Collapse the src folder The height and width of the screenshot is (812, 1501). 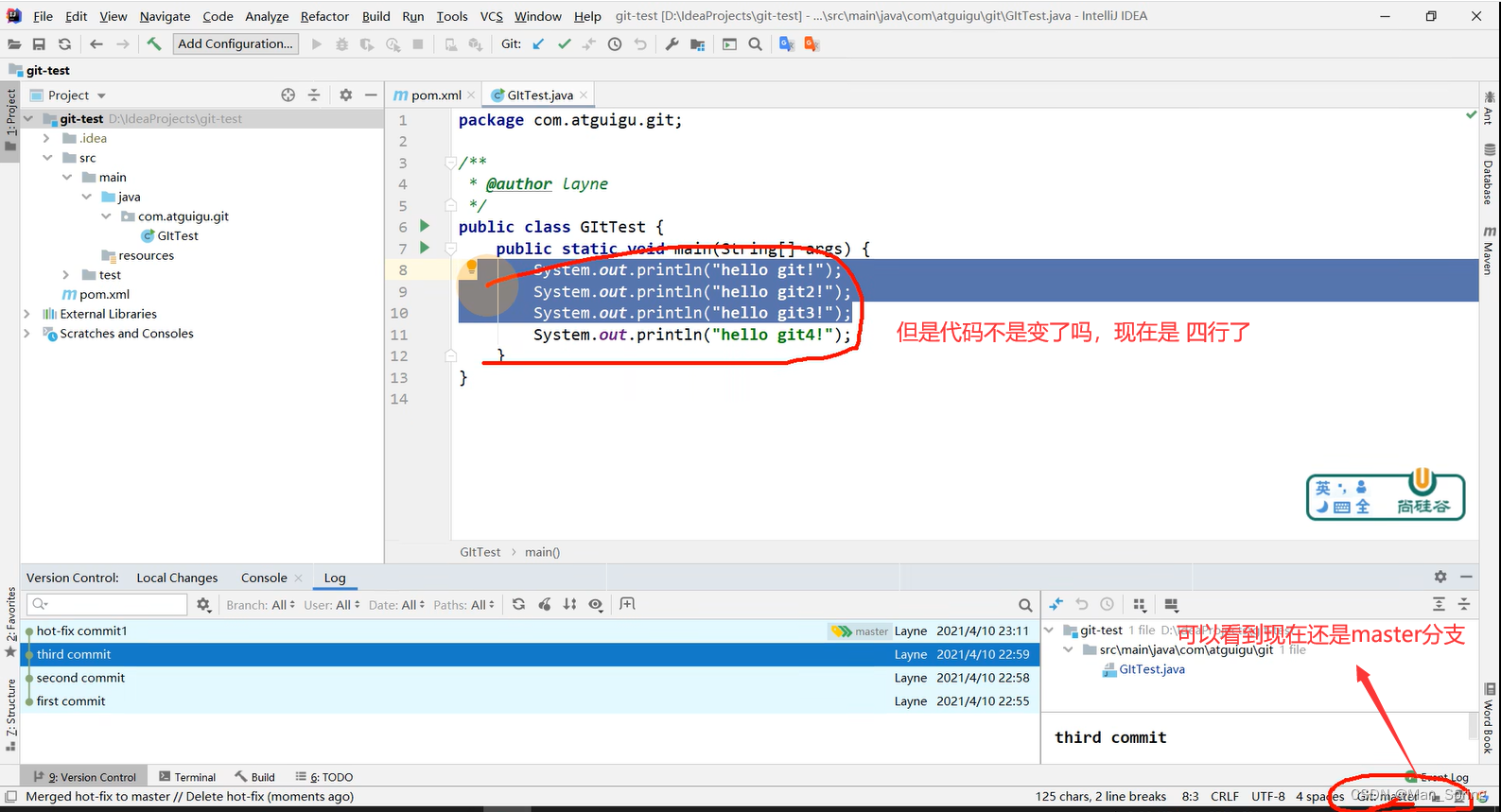coord(46,158)
